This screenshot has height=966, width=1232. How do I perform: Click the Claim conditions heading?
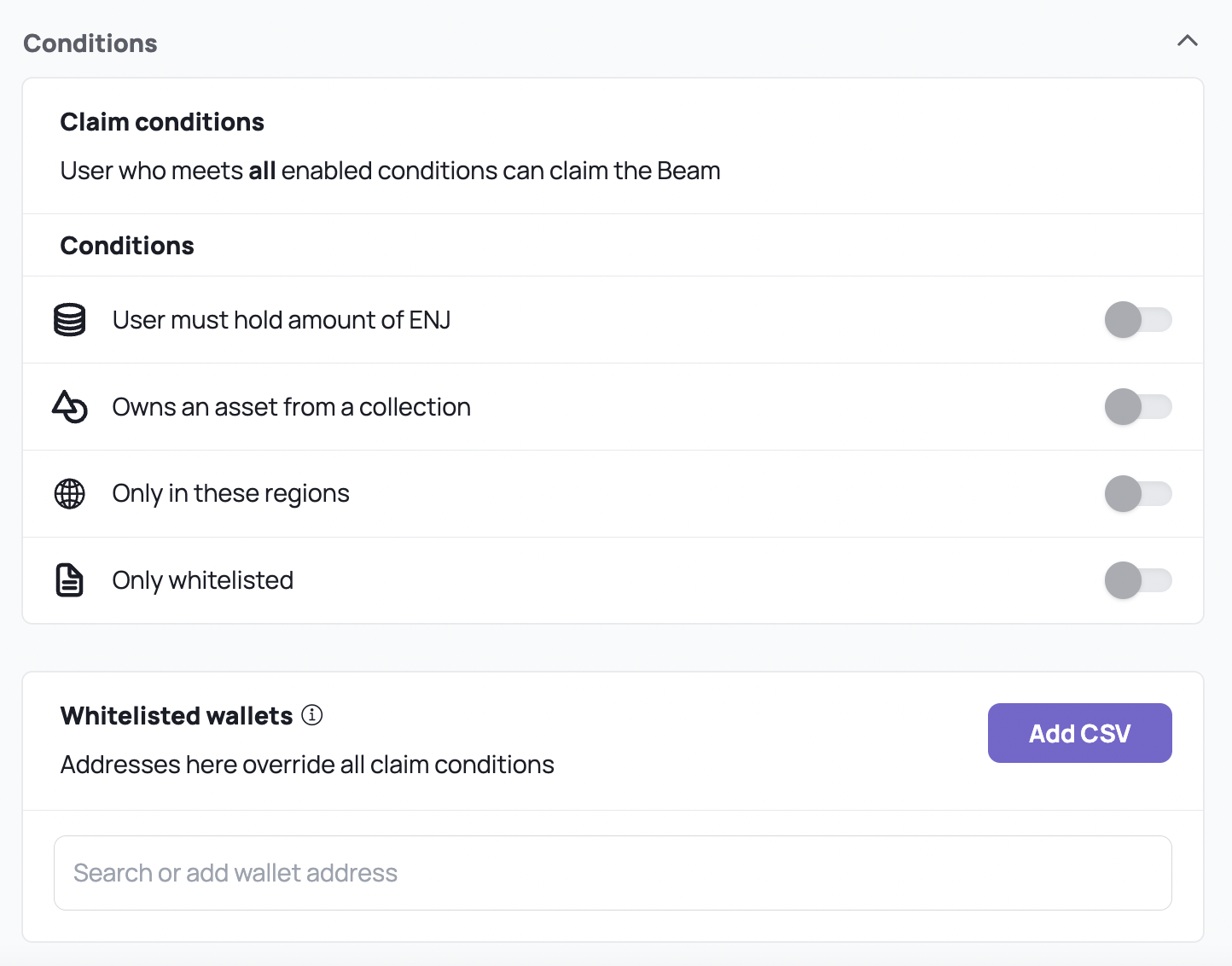162,122
